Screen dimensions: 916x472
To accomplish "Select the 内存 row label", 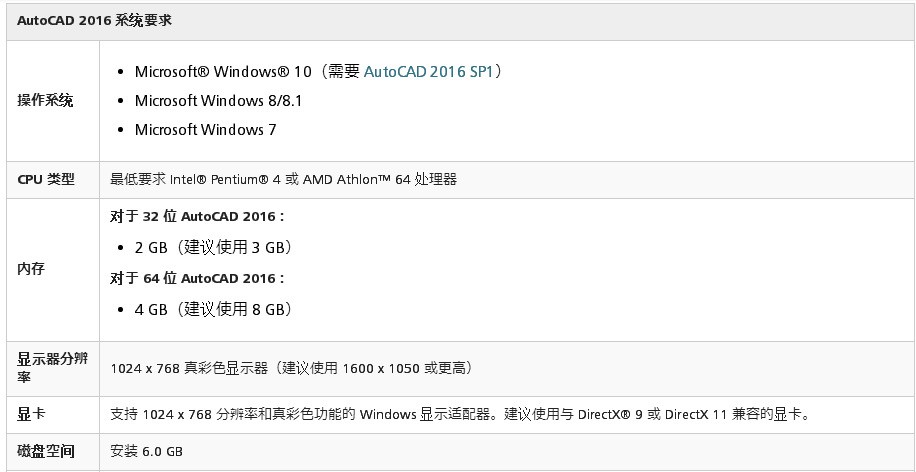I will 31,269.
